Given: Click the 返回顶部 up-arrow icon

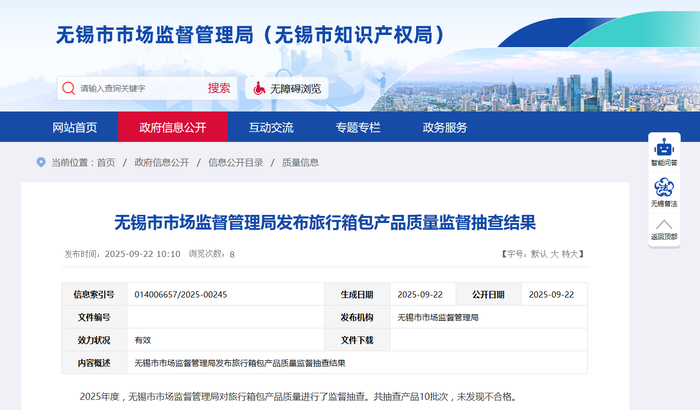Looking at the screenshot, I should 664,224.
